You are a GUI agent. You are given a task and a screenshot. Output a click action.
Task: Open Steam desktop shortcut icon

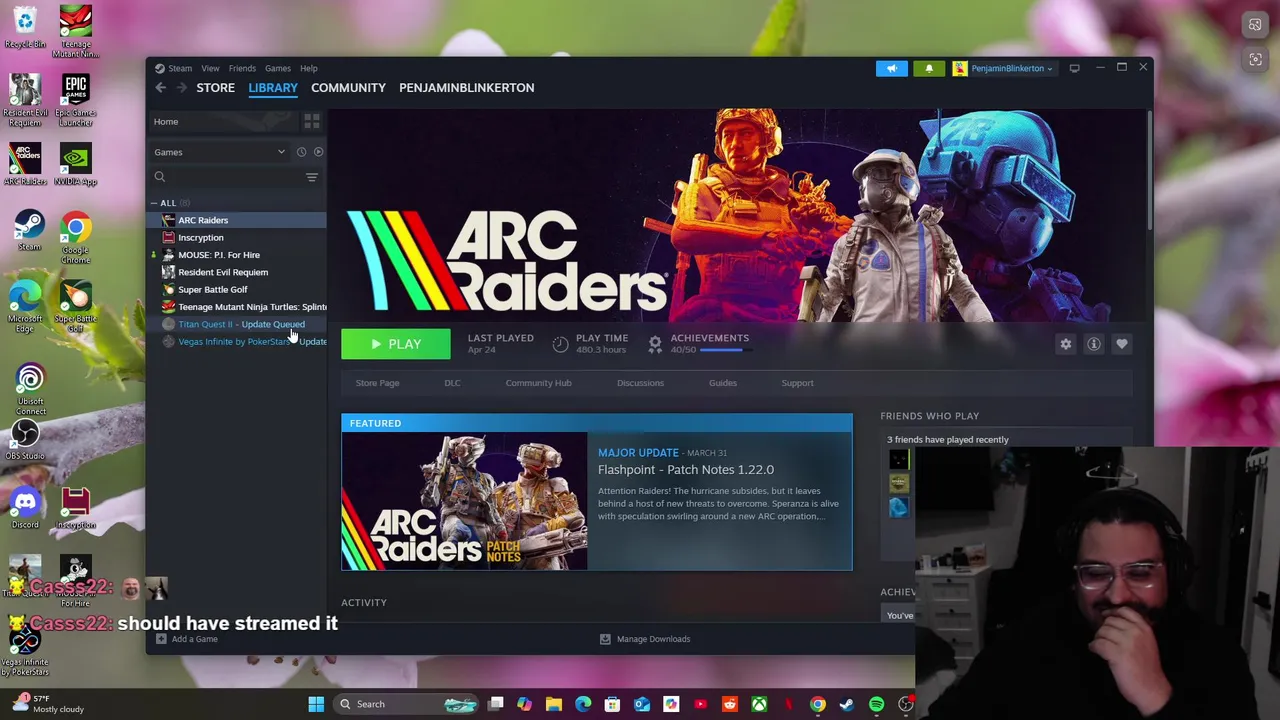(x=29, y=230)
